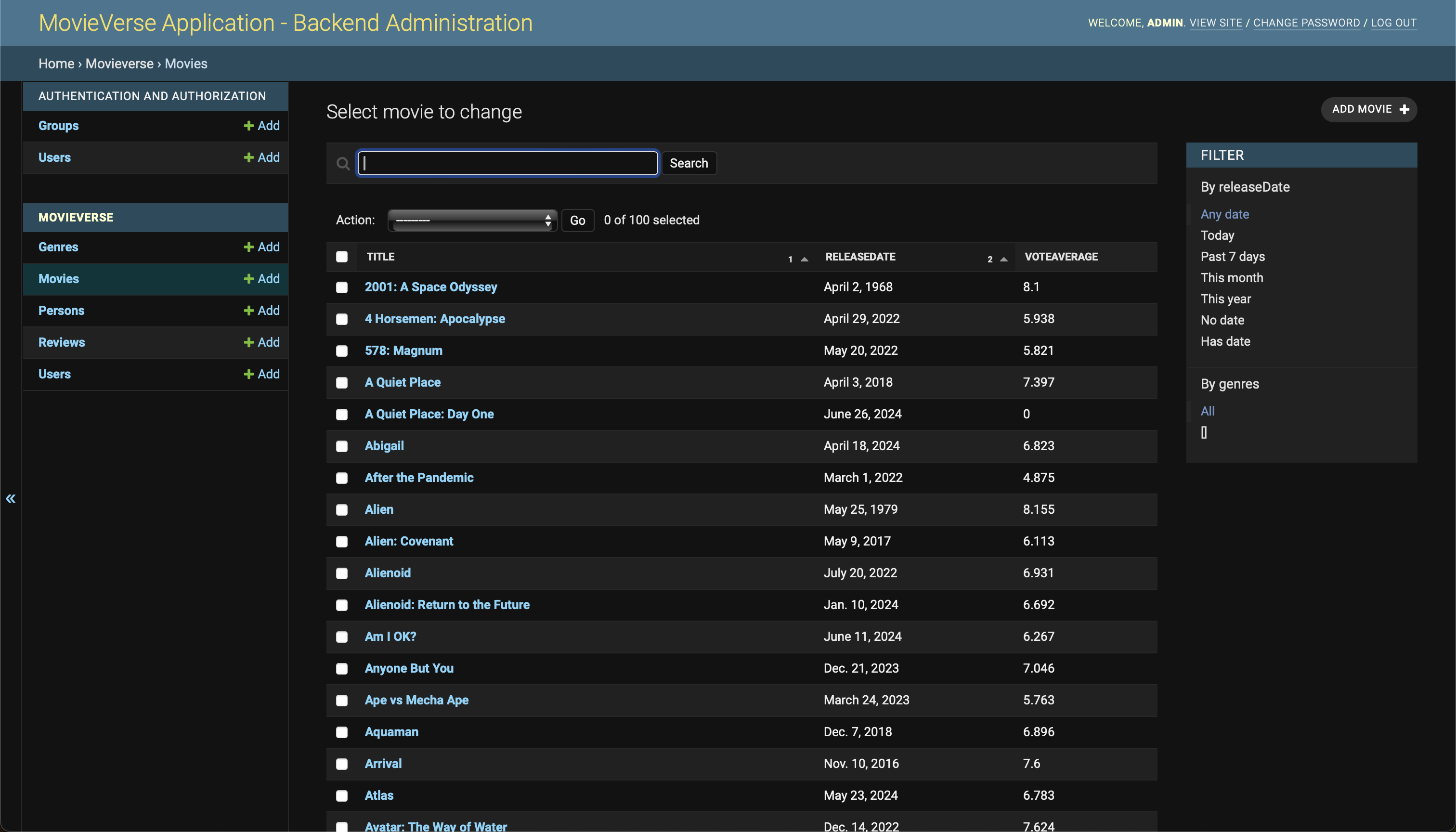Sort by ReleaseDate column header
Image resolution: width=1456 pixels, height=832 pixels.
click(860, 257)
